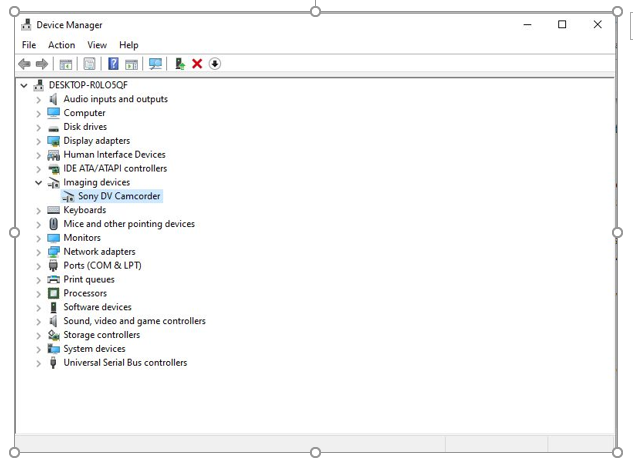
Task: Click the Back arrow toolbar icon
Action: pos(25,64)
